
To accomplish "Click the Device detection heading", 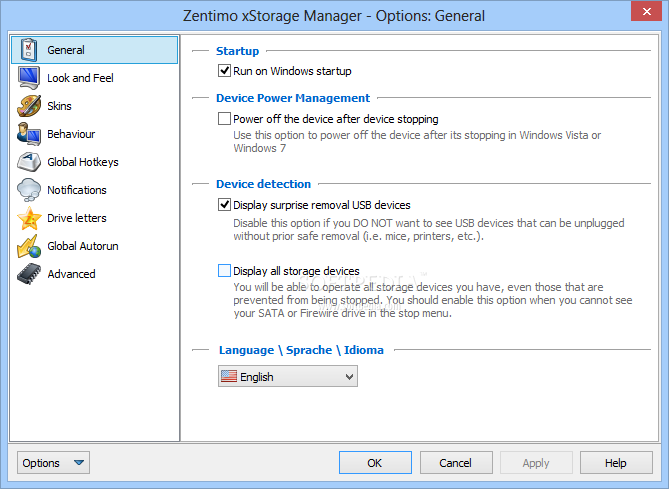I will [263, 184].
